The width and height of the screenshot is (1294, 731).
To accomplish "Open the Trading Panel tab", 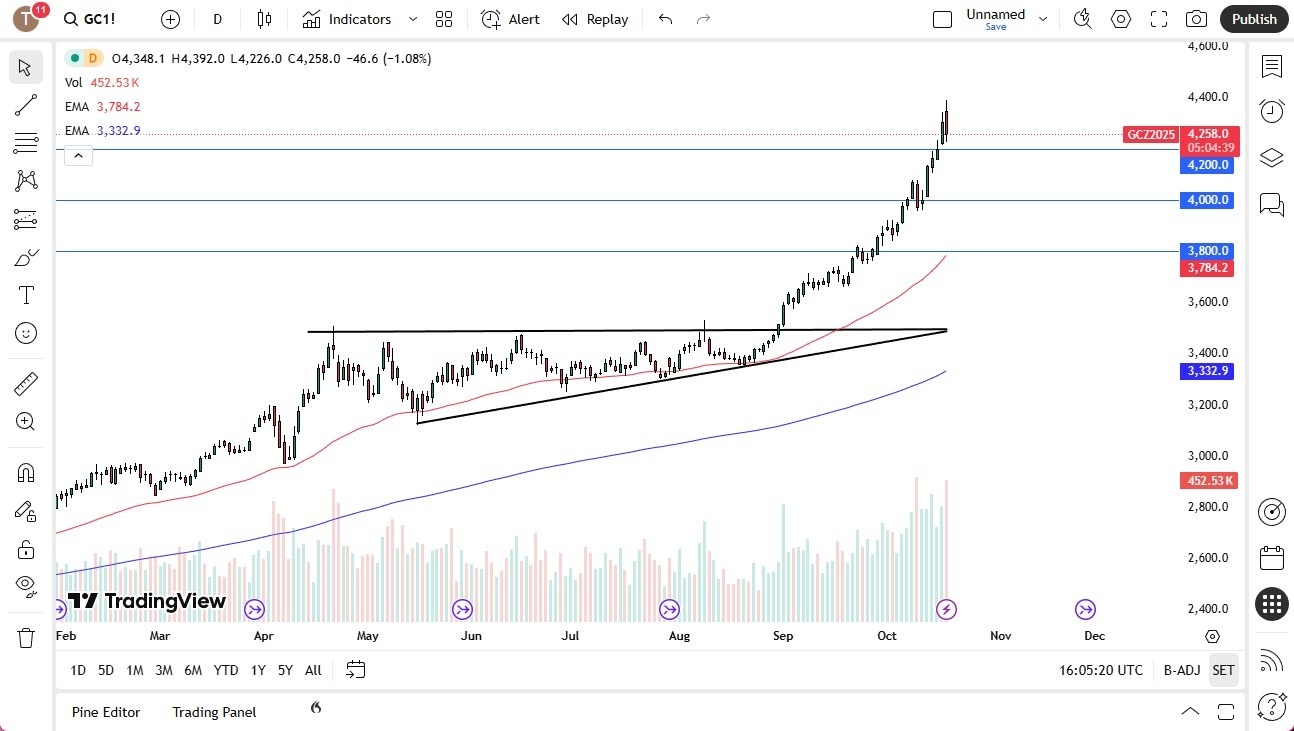I will [x=213, y=712].
